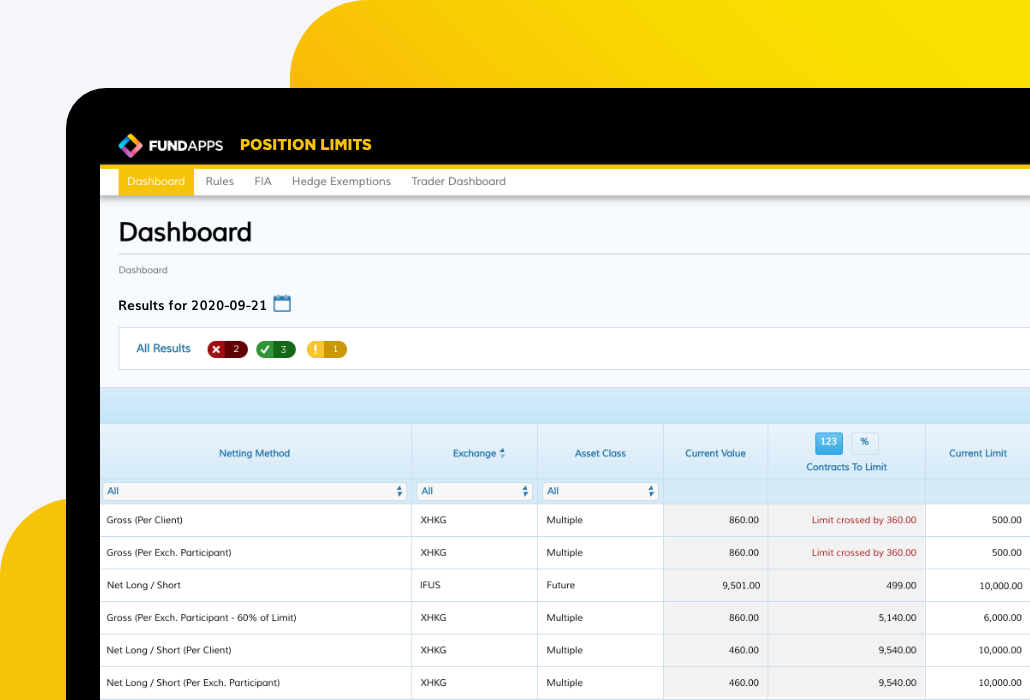Click Current Value column header
Viewport: 1030px width, 700px height.
715,453
